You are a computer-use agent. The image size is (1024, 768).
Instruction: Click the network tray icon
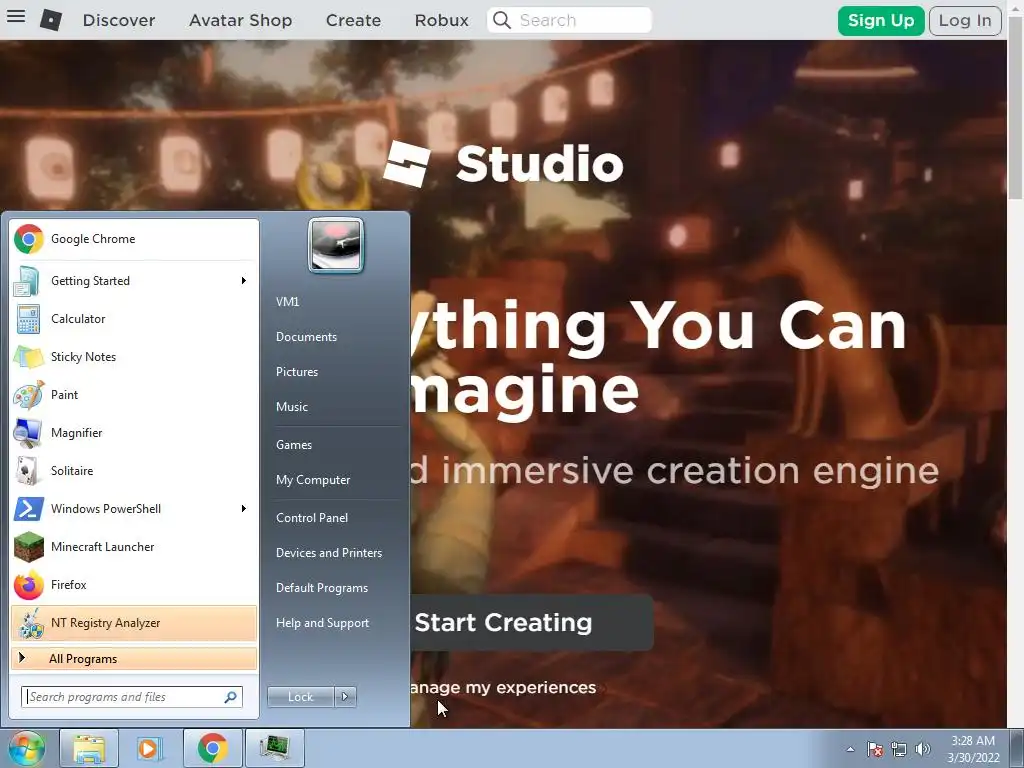(x=899, y=749)
